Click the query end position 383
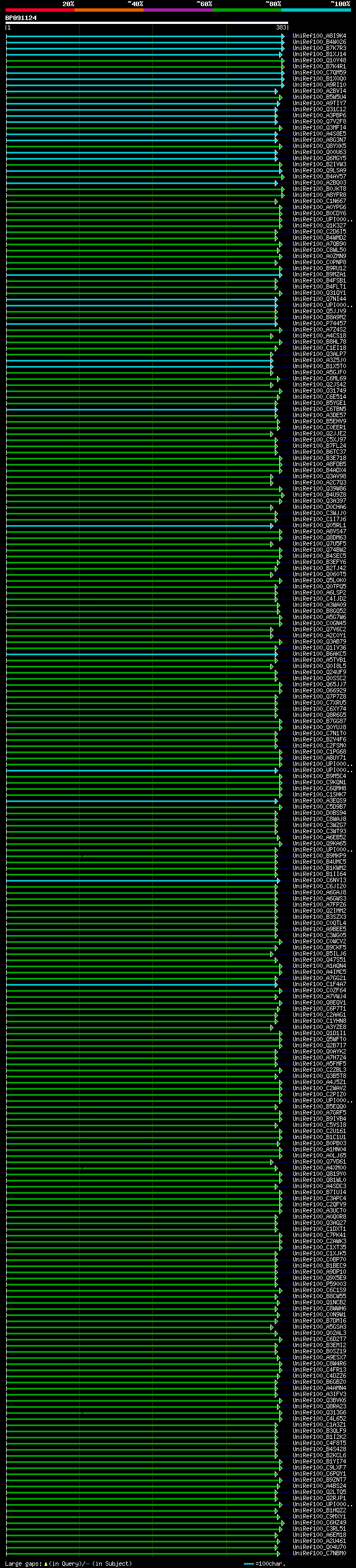Screen dimensions: 356x1568 point(281,27)
